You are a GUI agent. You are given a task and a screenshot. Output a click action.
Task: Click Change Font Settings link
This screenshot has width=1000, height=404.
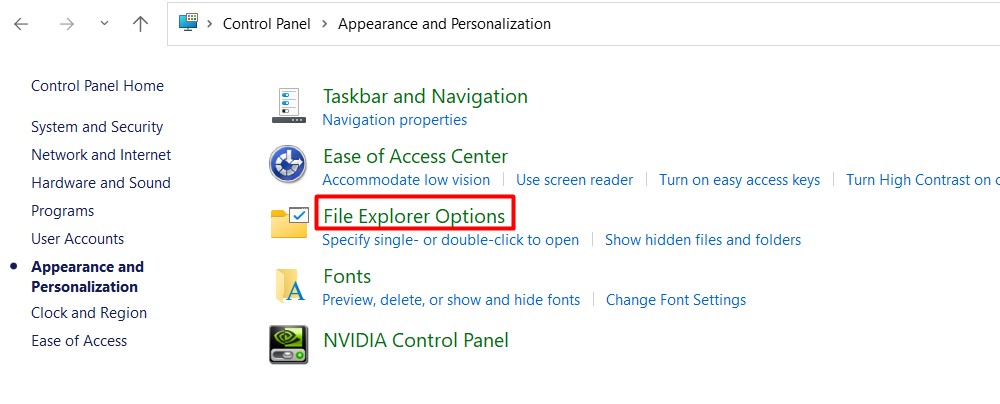[676, 300]
